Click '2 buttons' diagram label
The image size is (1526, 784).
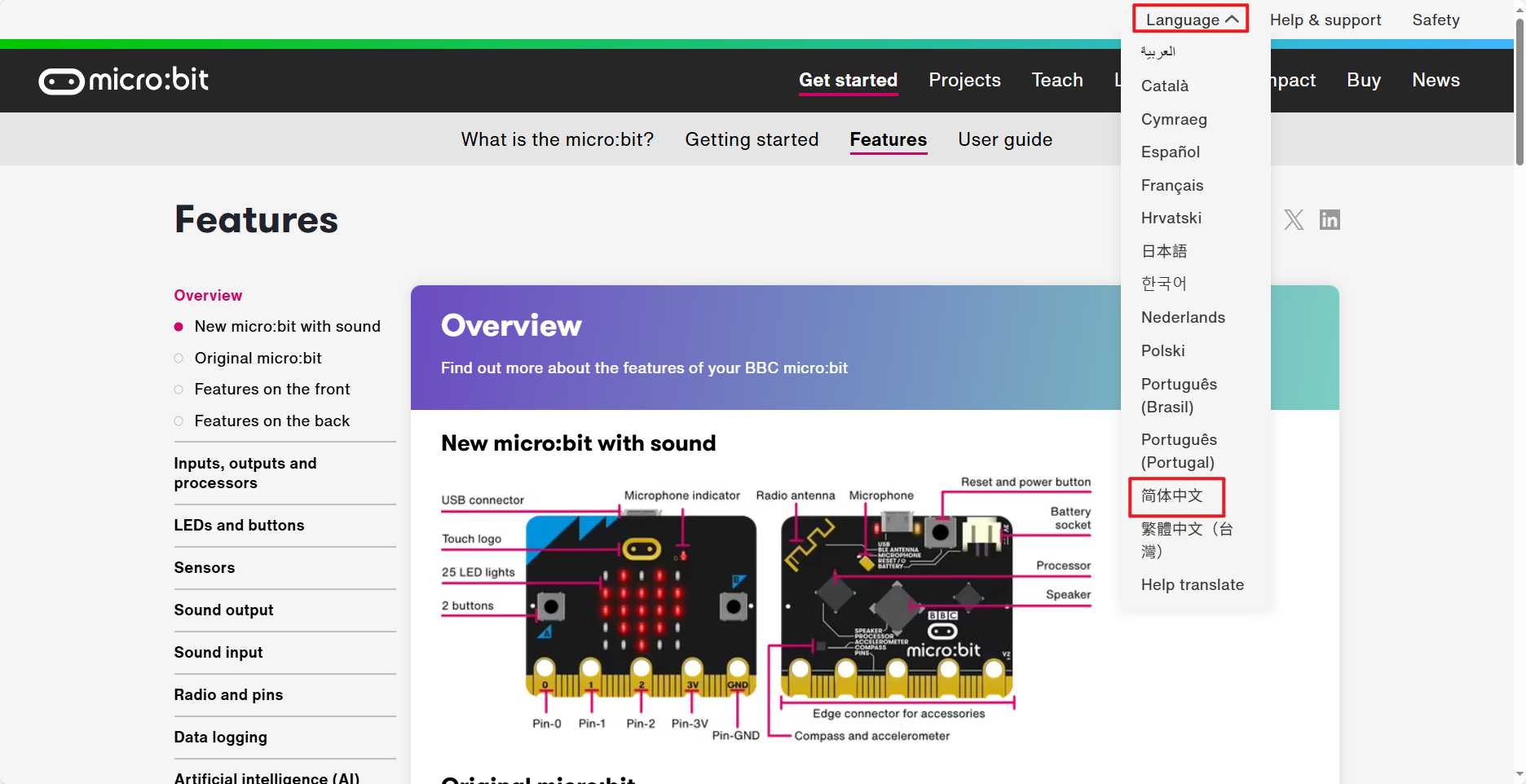[x=467, y=606]
